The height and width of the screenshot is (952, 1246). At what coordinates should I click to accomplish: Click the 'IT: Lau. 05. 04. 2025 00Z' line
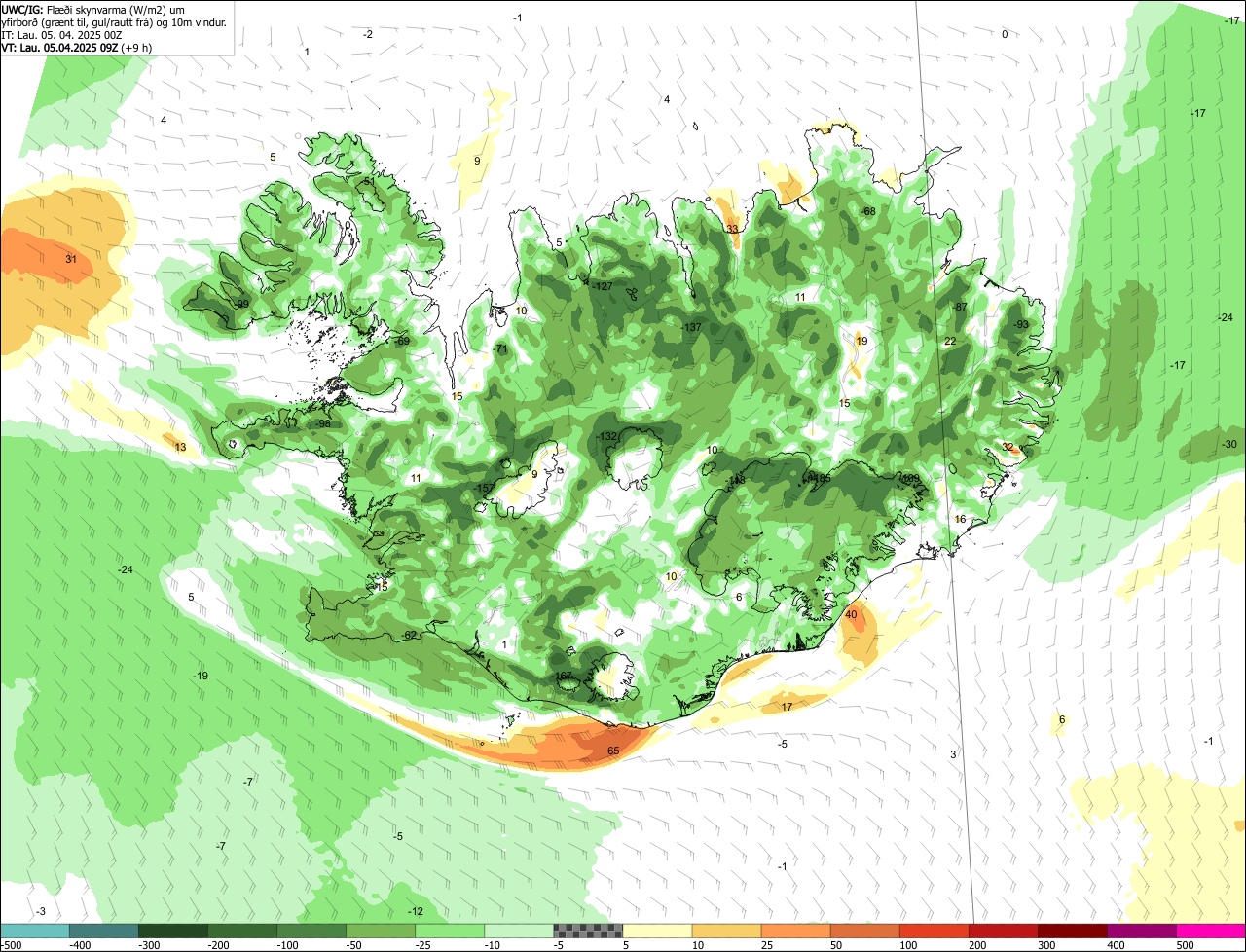pos(62,35)
